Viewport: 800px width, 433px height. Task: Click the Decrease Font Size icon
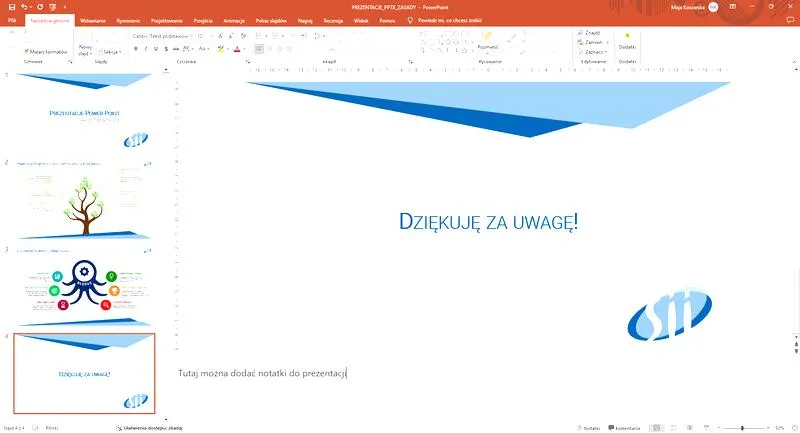click(231, 36)
